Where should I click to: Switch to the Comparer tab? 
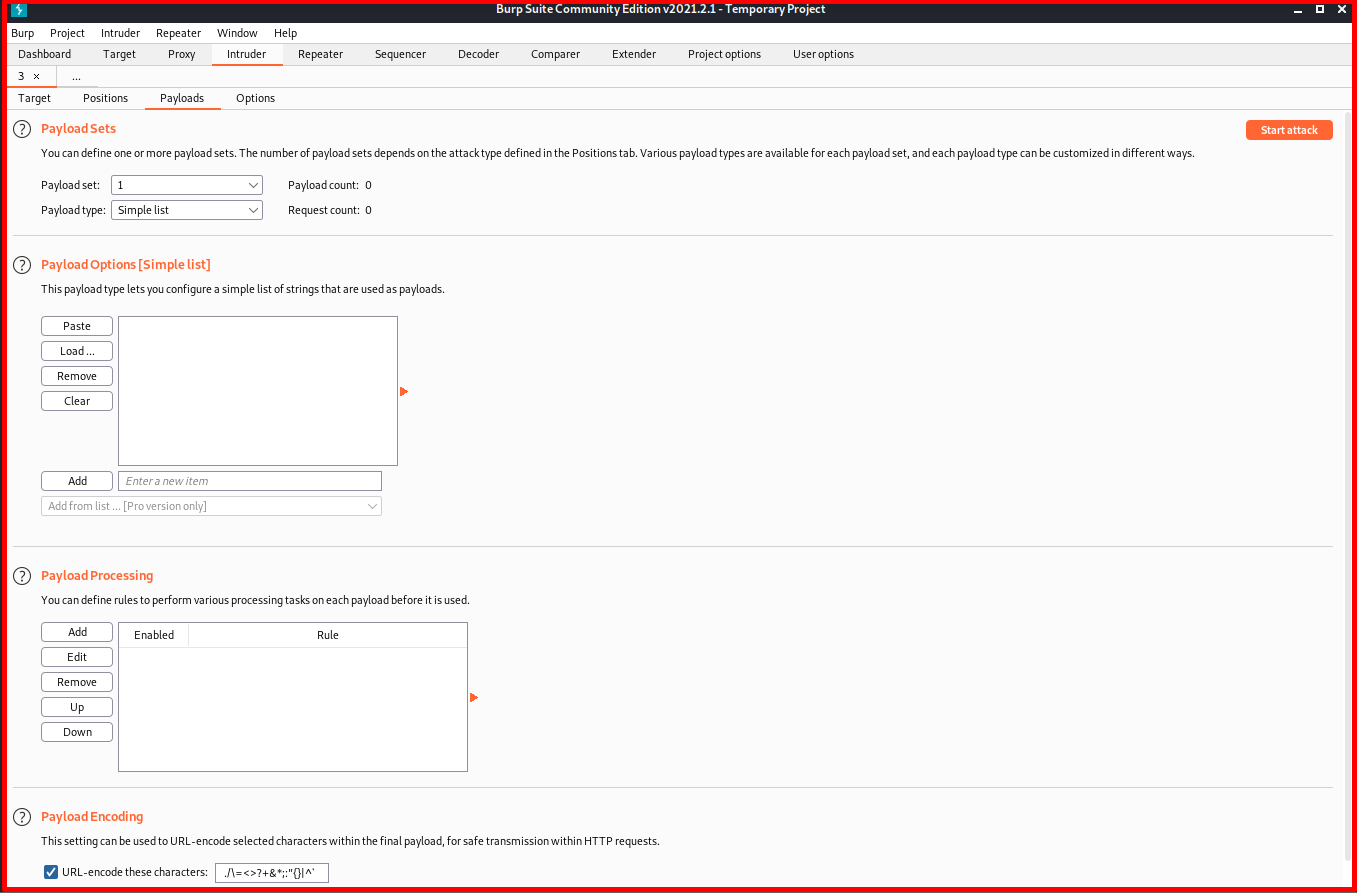pyautogui.click(x=555, y=54)
